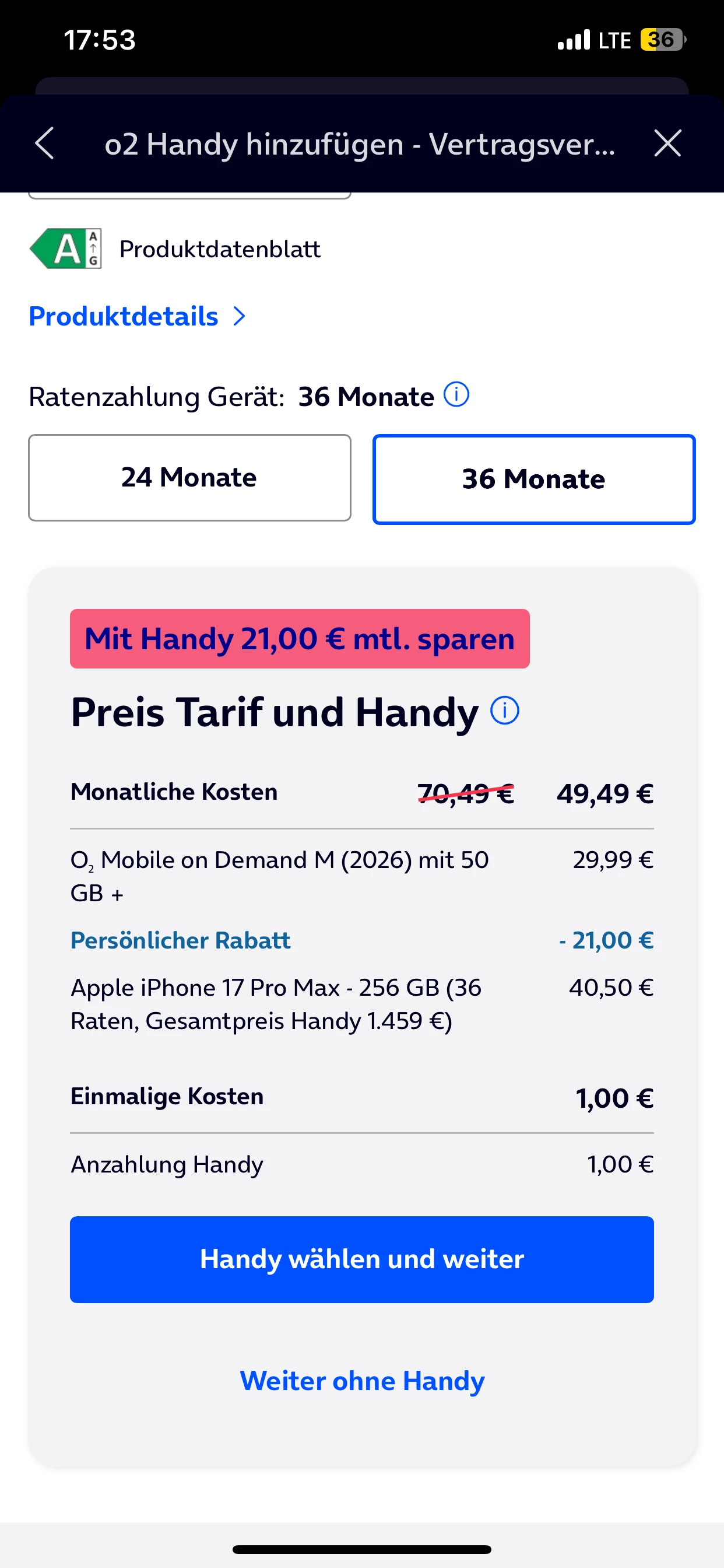Show info for Preis Tarif und Handy

coord(505,710)
